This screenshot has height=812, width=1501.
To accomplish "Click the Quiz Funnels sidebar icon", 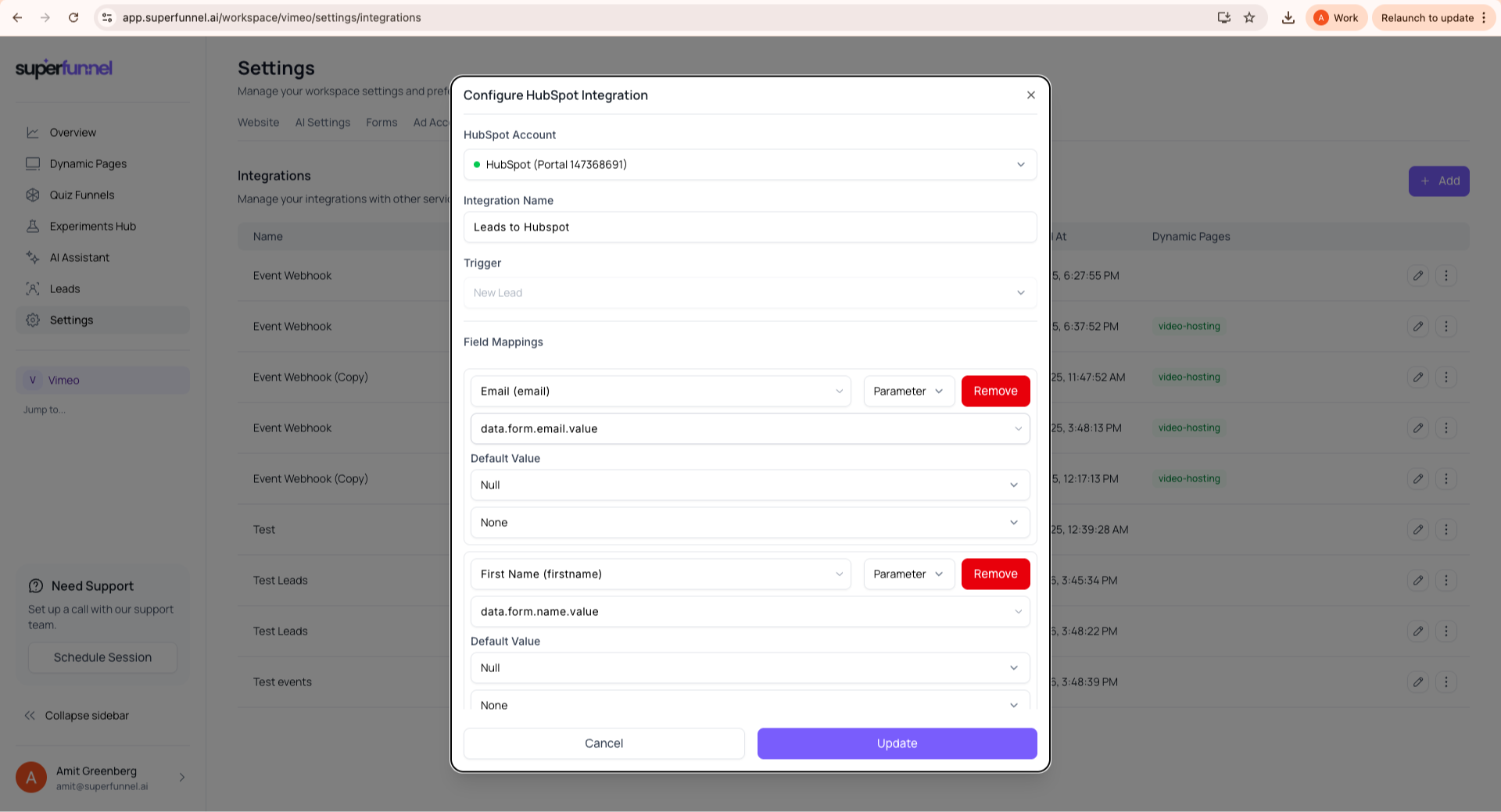I will (x=33, y=195).
